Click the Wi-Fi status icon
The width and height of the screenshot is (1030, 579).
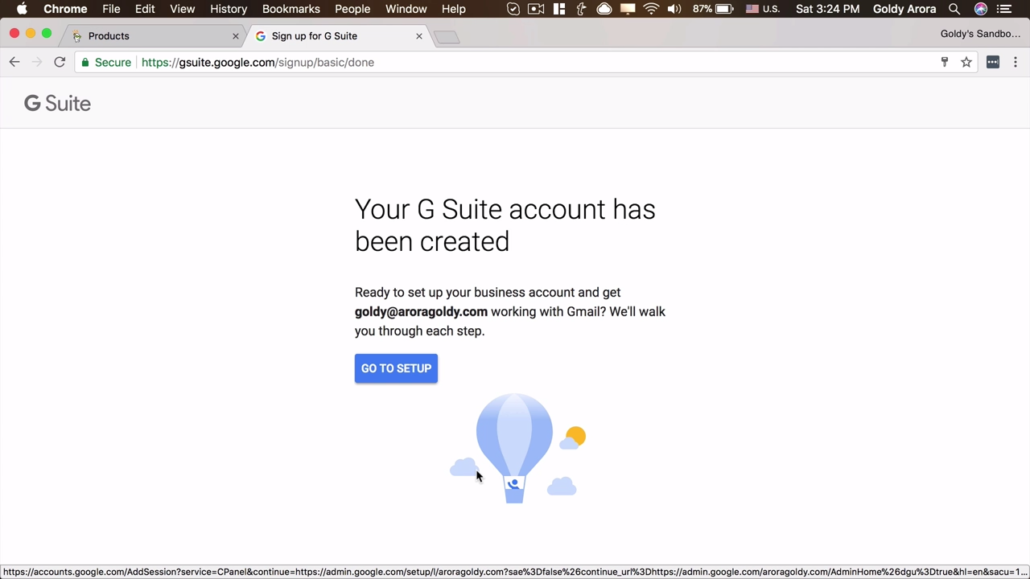tap(651, 9)
